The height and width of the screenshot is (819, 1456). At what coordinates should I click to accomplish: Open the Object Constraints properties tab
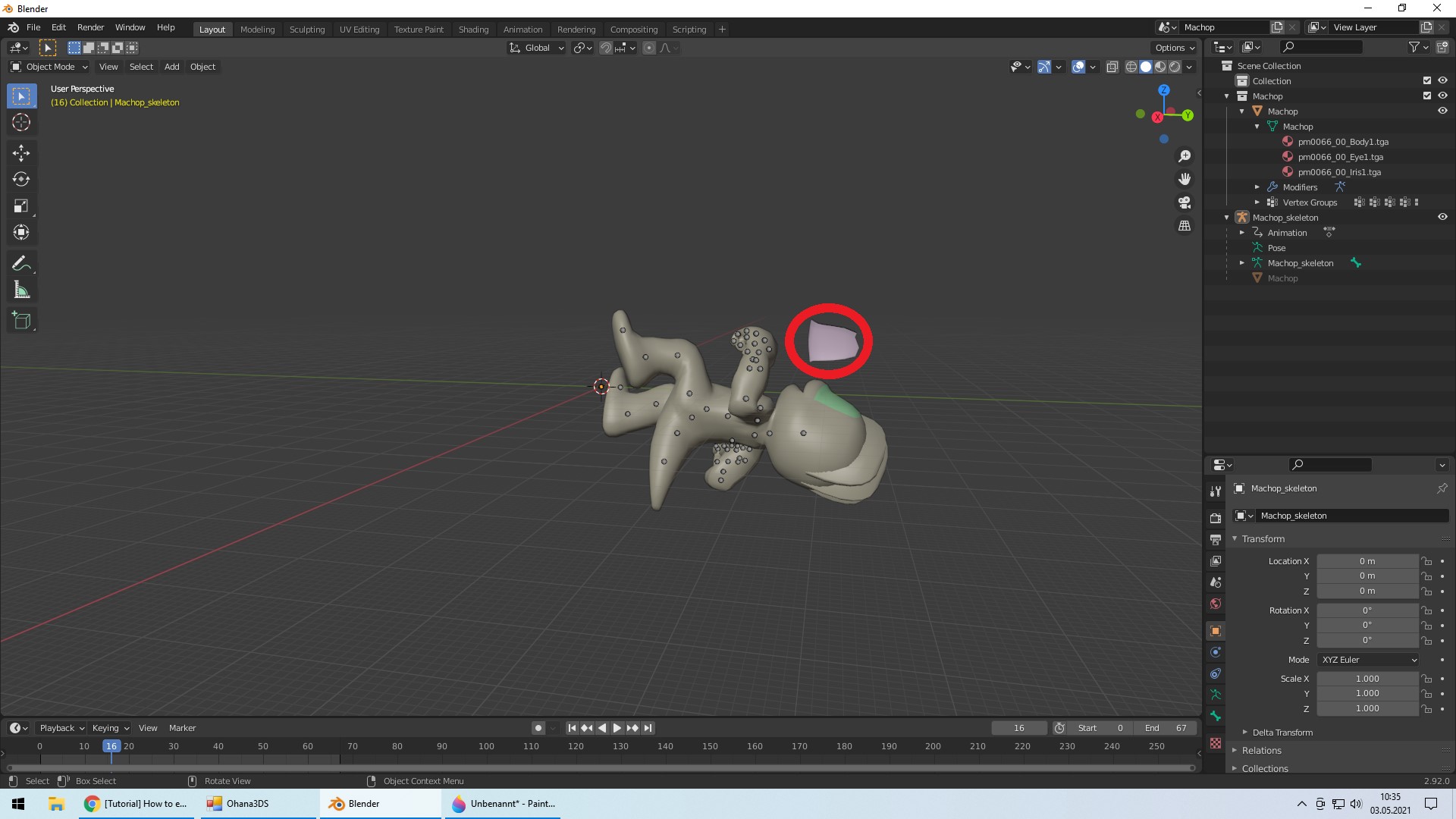(1216, 673)
